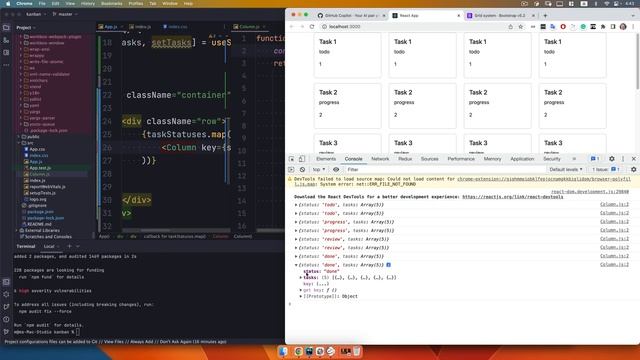Share the page from the address bar
Image resolution: width=640 pixels, height=360 pixels.
511,27
